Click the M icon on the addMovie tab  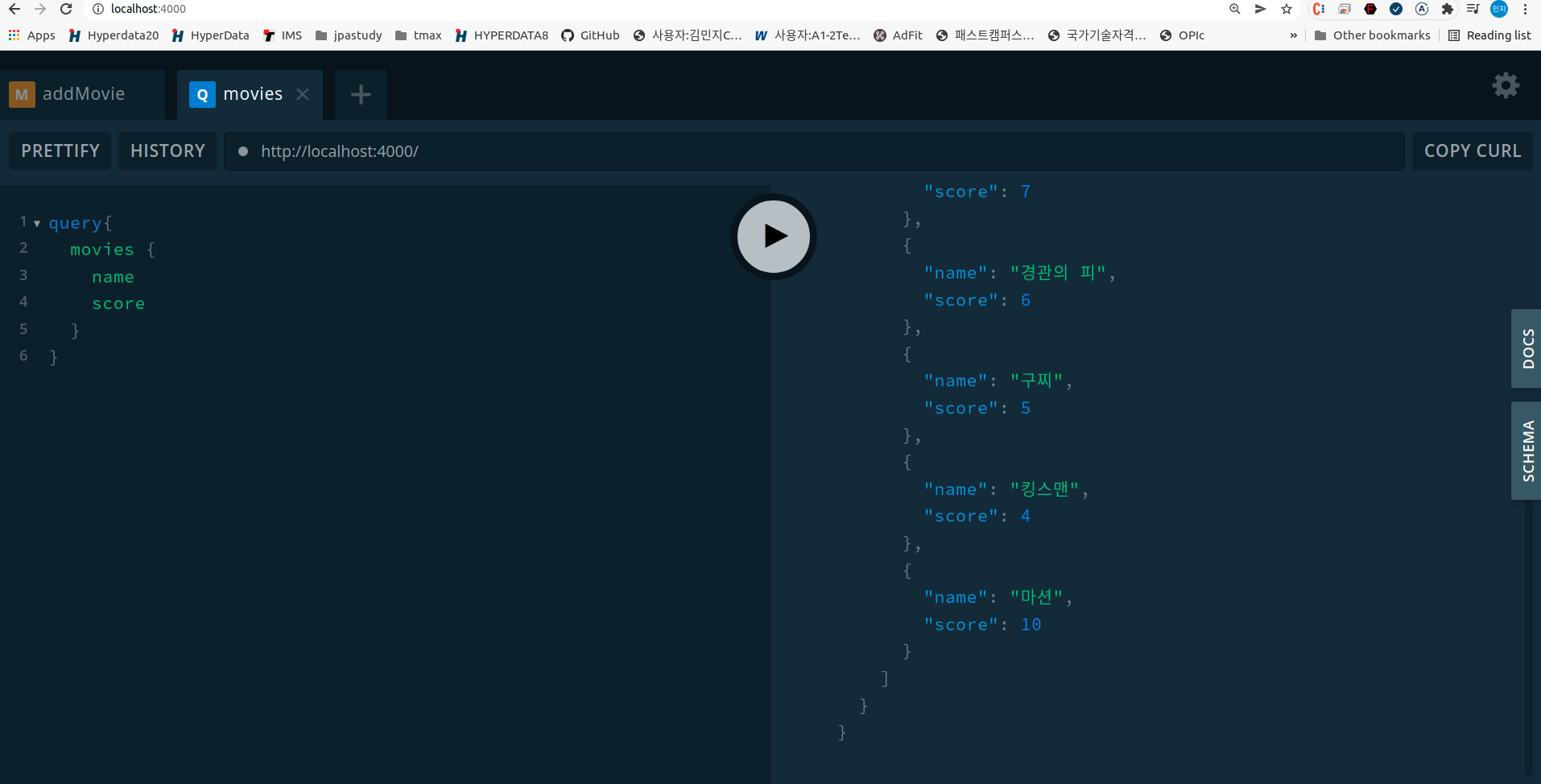[21, 94]
